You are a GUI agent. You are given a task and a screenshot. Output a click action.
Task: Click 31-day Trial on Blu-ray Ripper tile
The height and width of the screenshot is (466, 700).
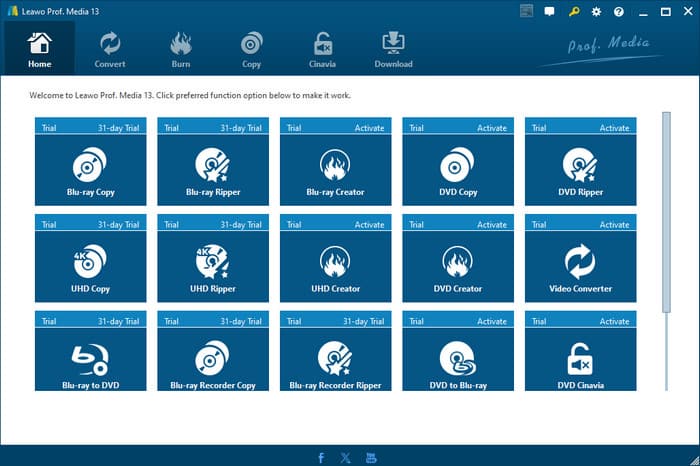point(239,128)
